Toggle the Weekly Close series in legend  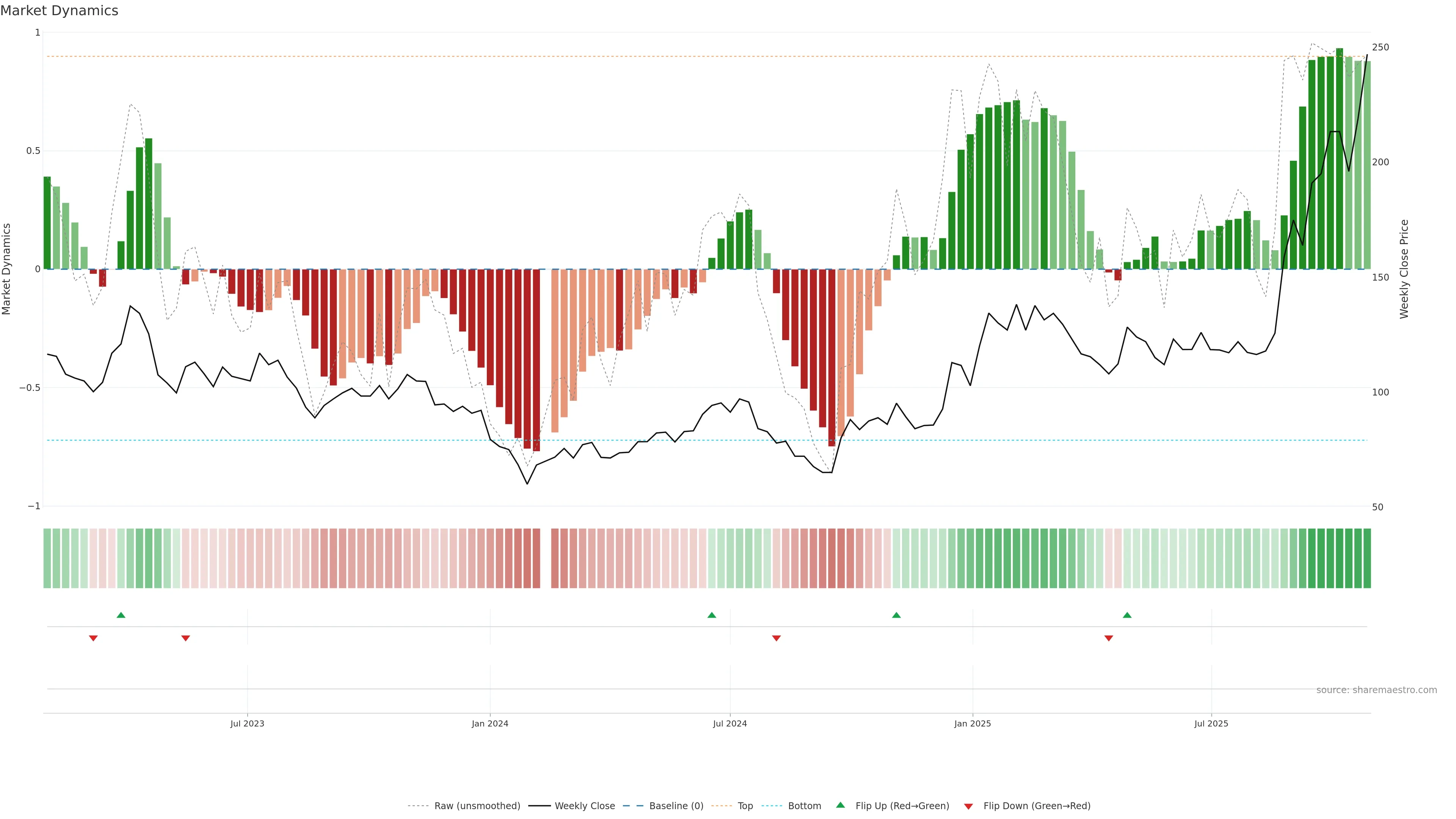(584, 806)
